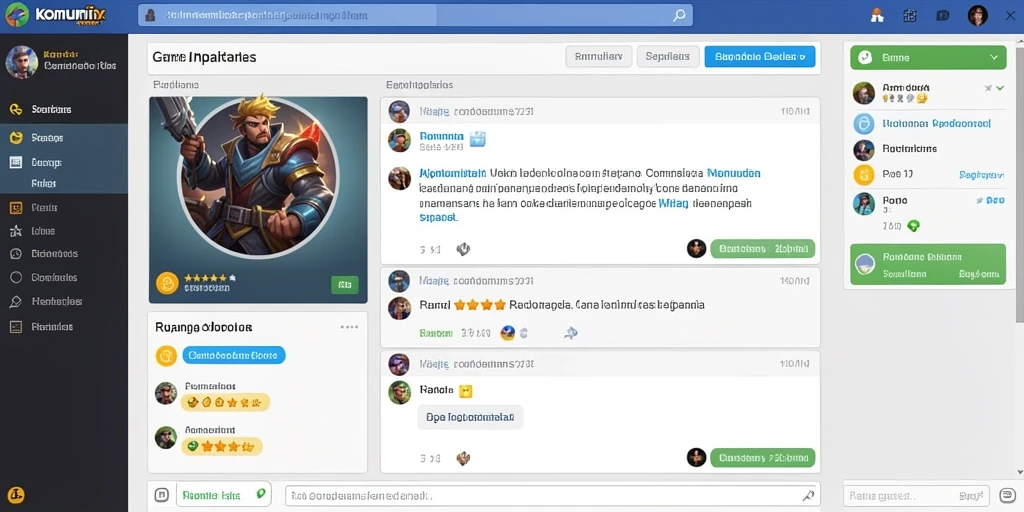Image resolution: width=1024 pixels, height=512 pixels.
Task: Adjust the 'Pcmaniaos' user's star rating pill
Action: pos(225,402)
